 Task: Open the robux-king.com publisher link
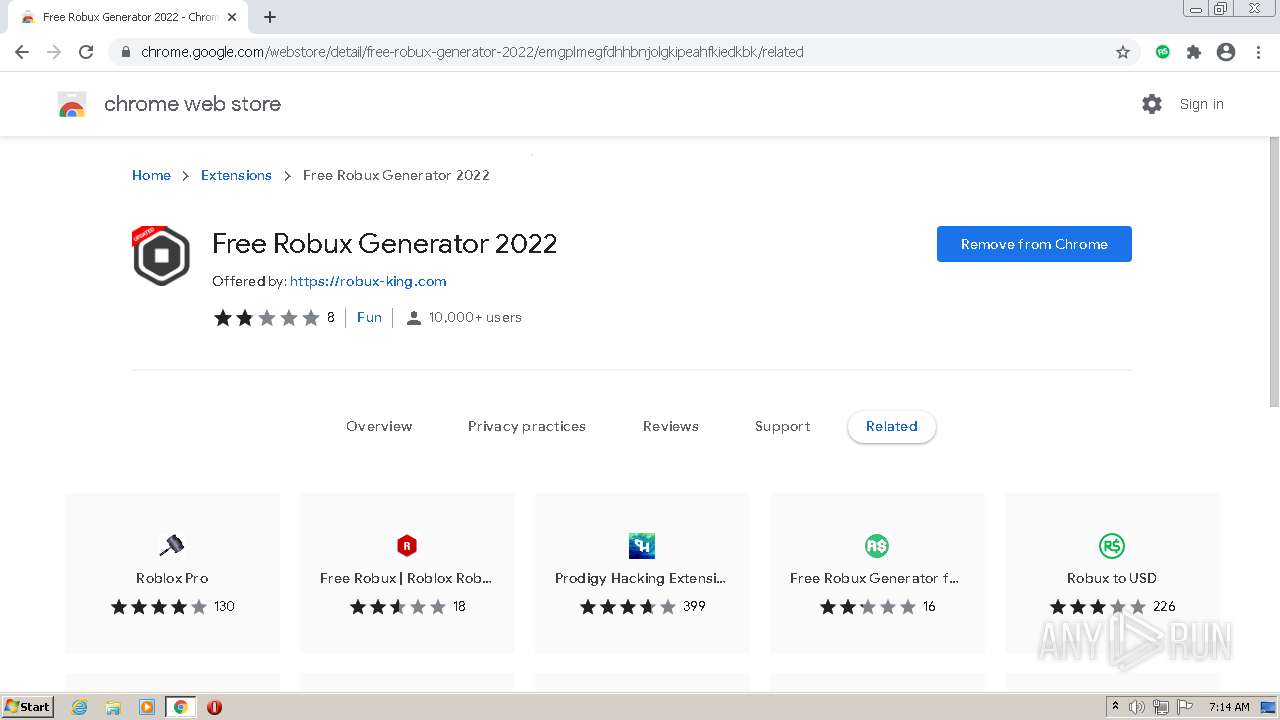point(368,281)
